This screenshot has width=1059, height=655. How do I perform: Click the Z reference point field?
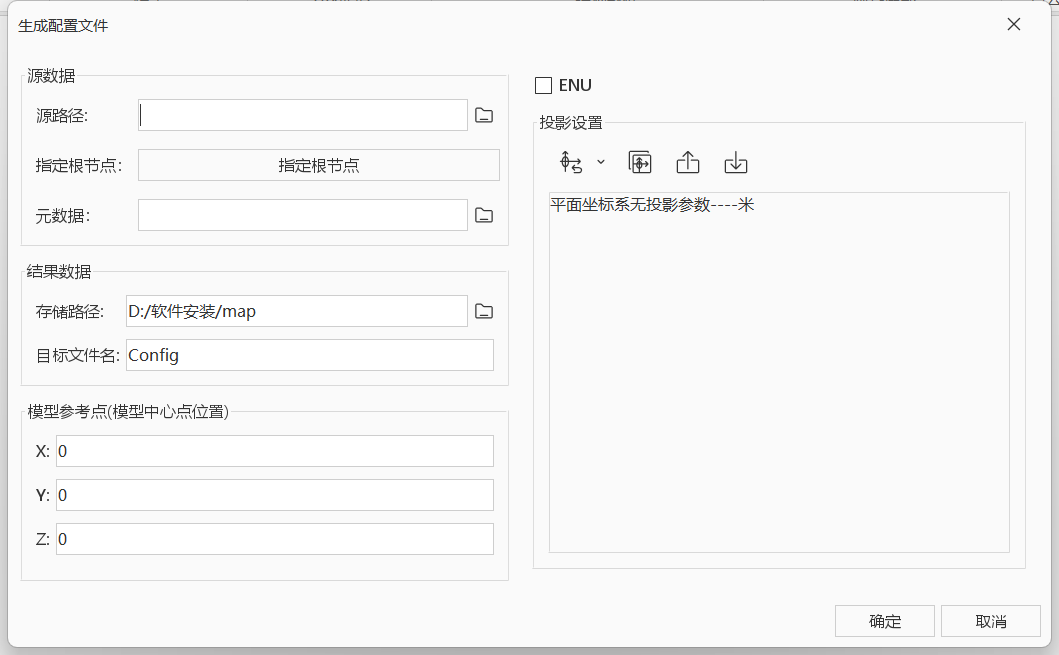click(x=275, y=539)
